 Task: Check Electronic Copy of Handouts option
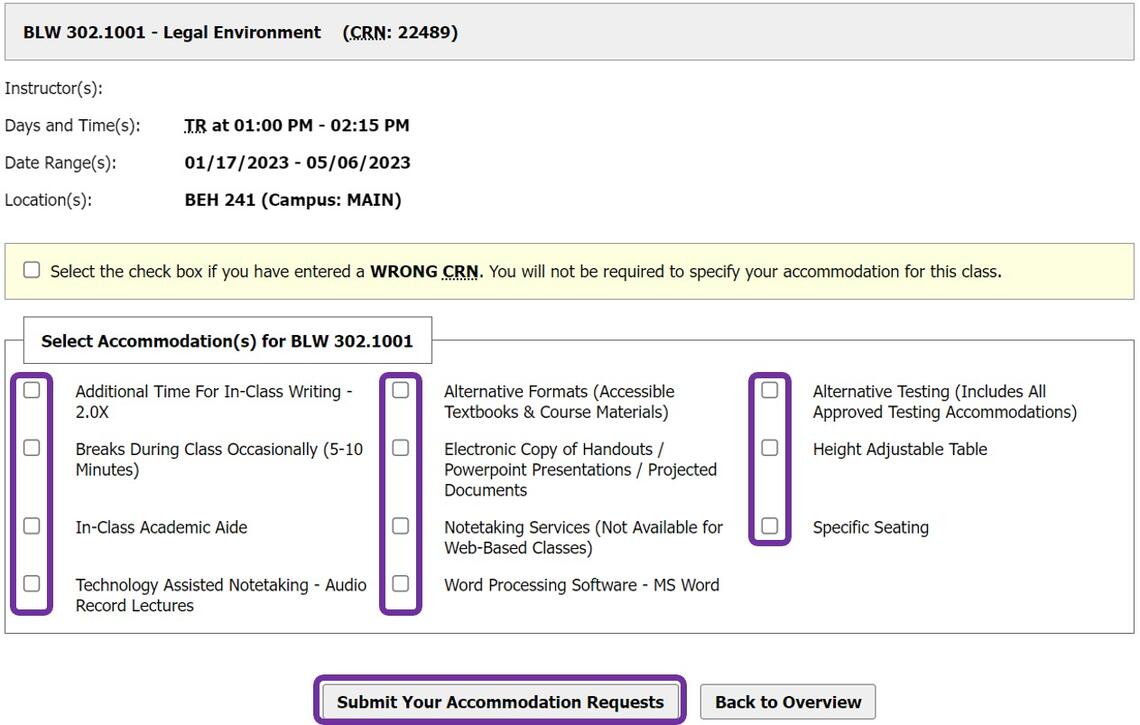[x=400, y=447]
